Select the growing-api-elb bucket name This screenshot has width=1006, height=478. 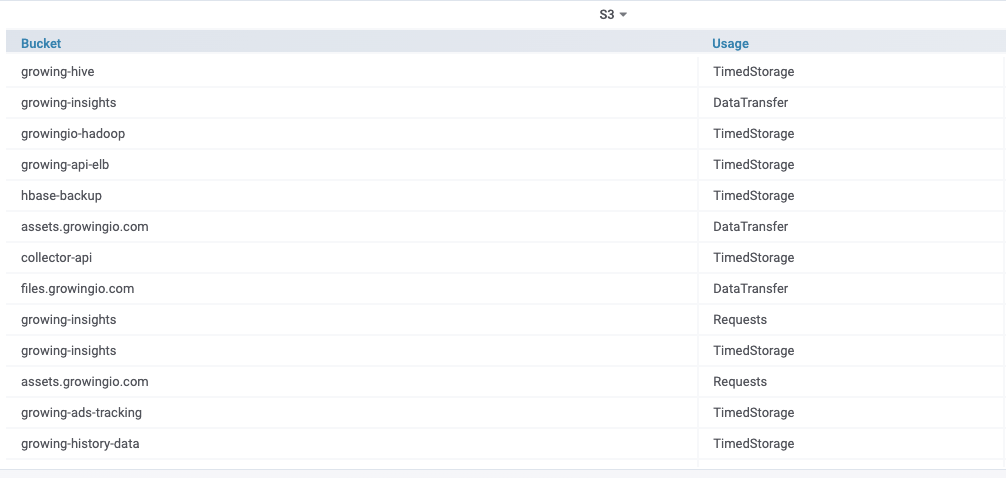click(x=65, y=165)
